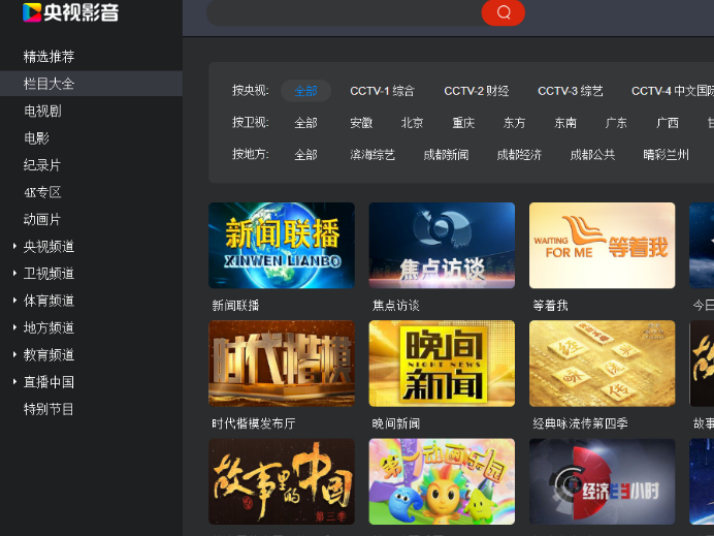Select 地方频道 sidebar label
The image size is (714, 536).
click(49, 327)
